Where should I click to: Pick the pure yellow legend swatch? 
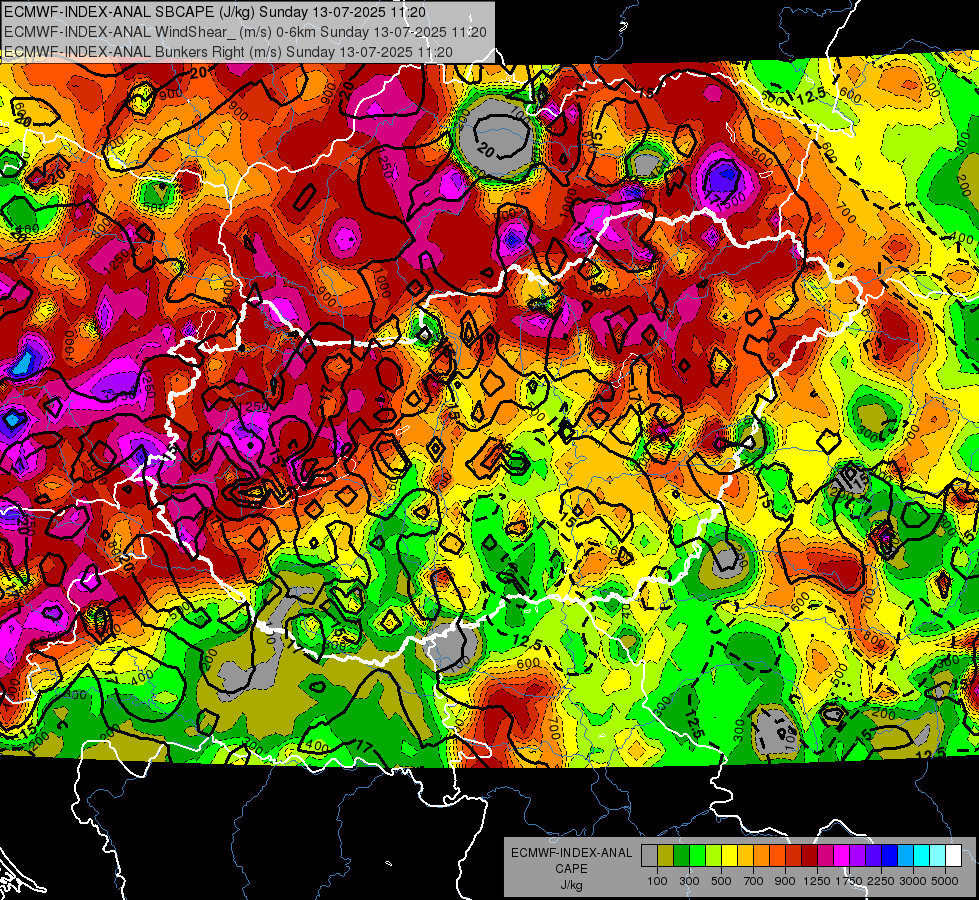(x=729, y=856)
